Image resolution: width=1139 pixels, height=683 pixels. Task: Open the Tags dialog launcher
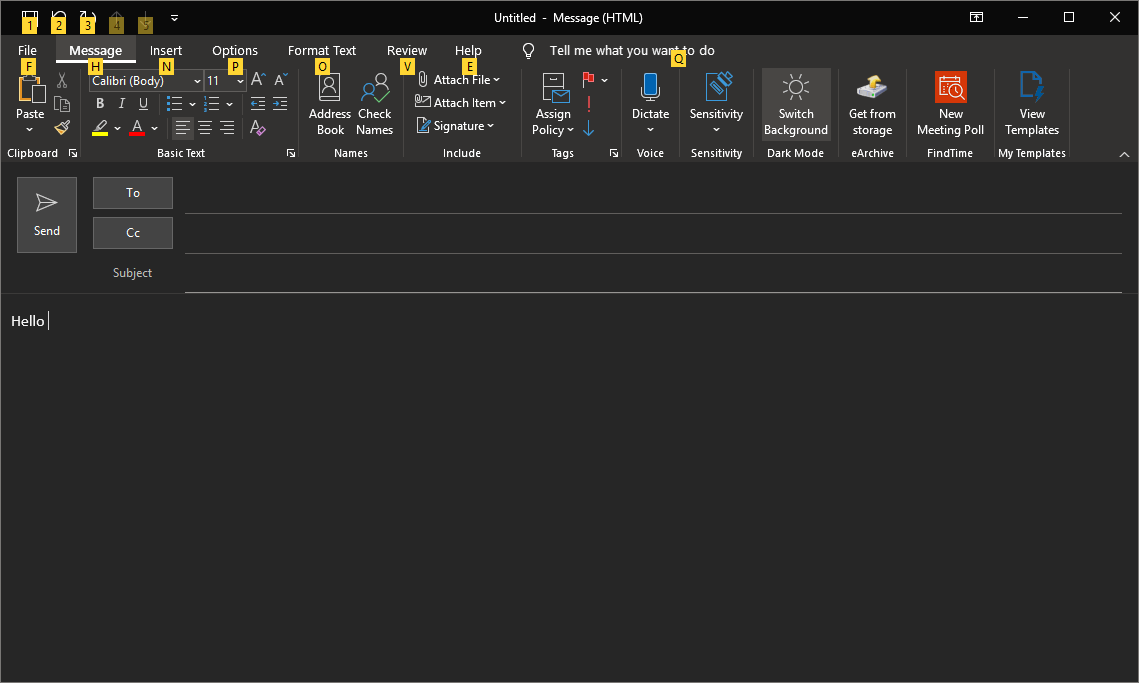coord(614,153)
